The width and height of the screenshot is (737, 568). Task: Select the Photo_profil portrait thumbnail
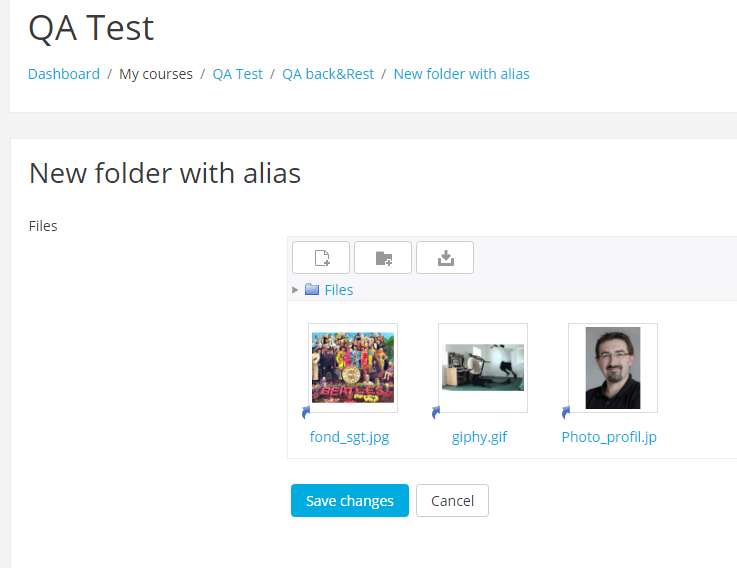click(x=613, y=368)
